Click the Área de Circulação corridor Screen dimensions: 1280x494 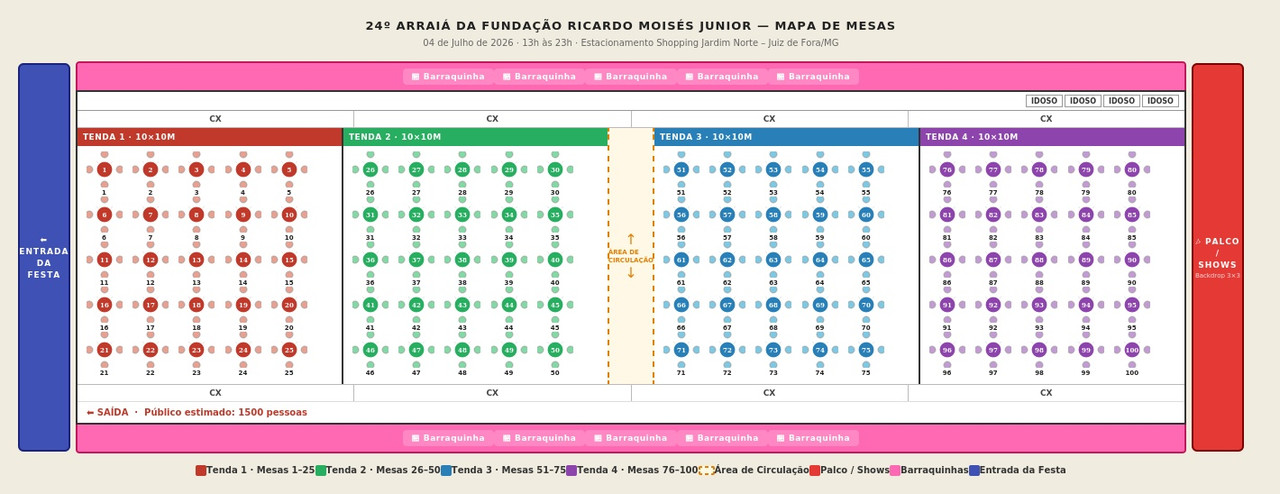[631, 256]
